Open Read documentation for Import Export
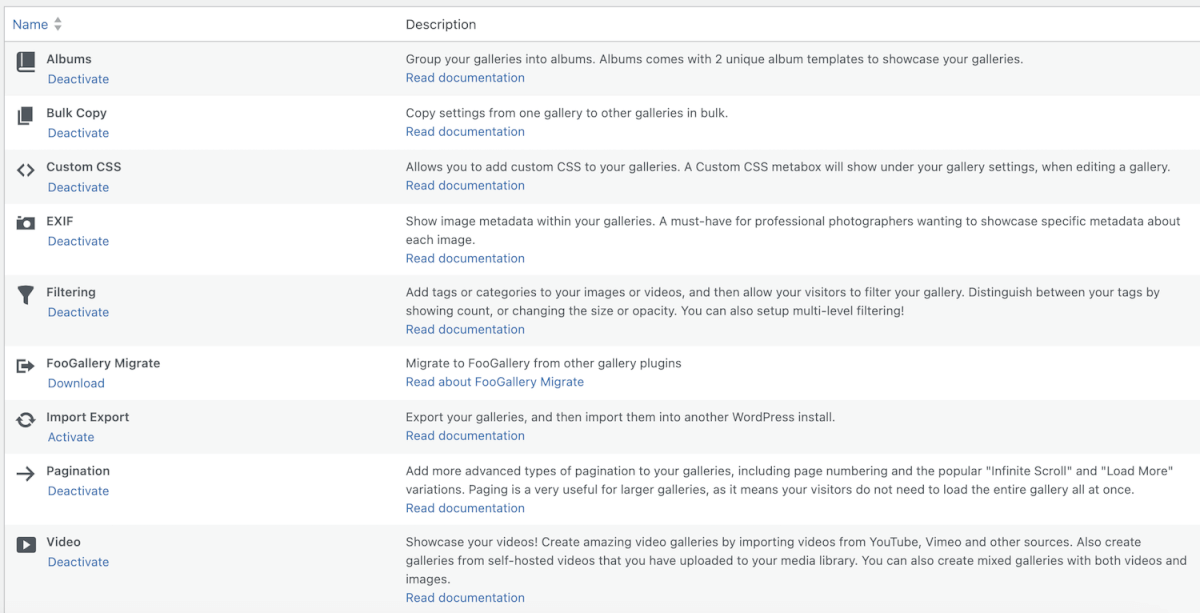 pyautogui.click(x=465, y=435)
